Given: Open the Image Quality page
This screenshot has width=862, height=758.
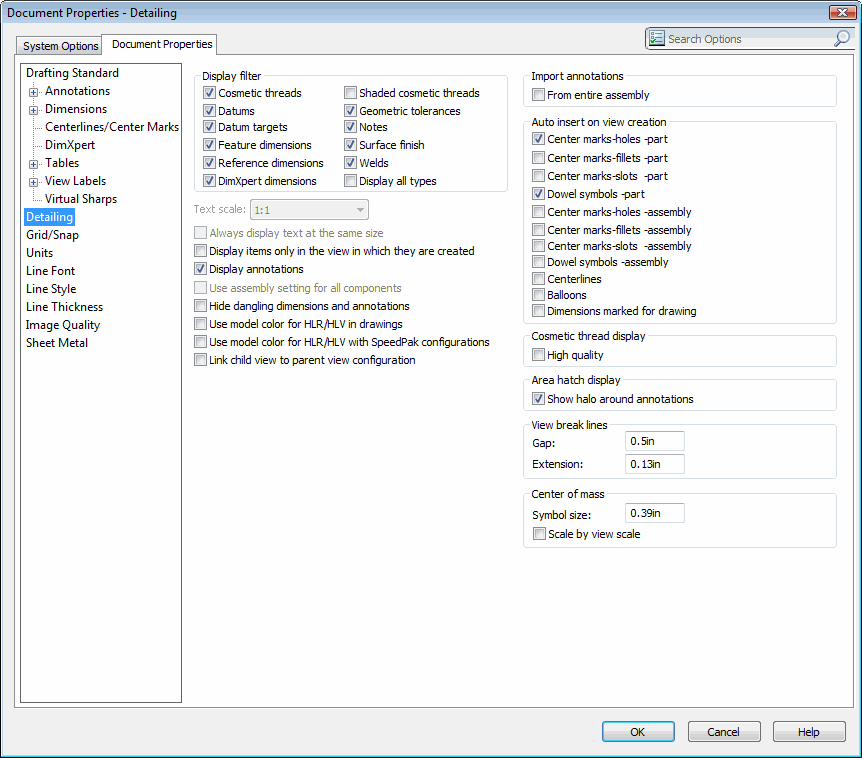Looking at the screenshot, I should pyautogui.click(x=63, y=325).
